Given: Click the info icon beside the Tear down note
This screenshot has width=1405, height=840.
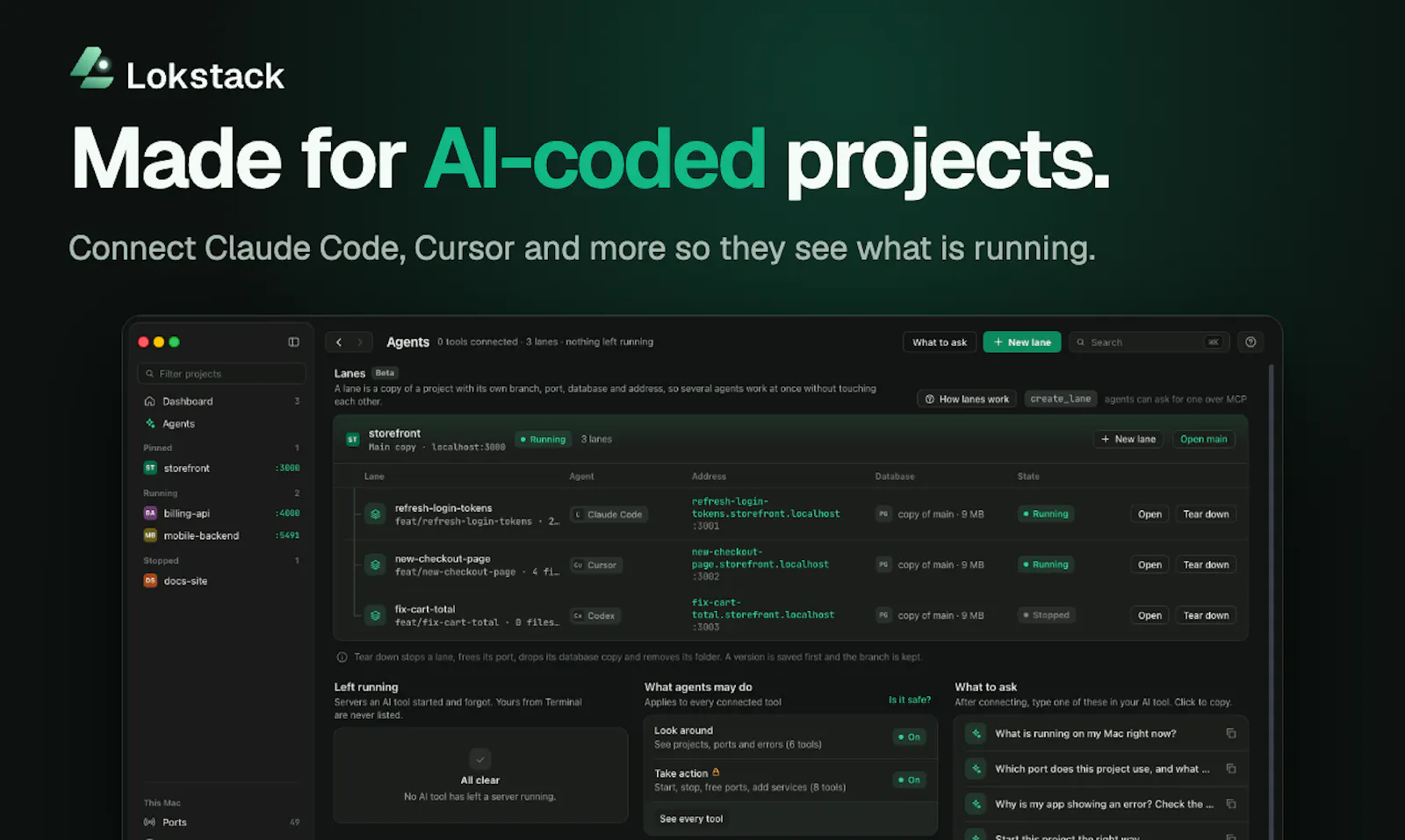Looking at the screenshot, I should pyautogui.click(x=342, y=657).
